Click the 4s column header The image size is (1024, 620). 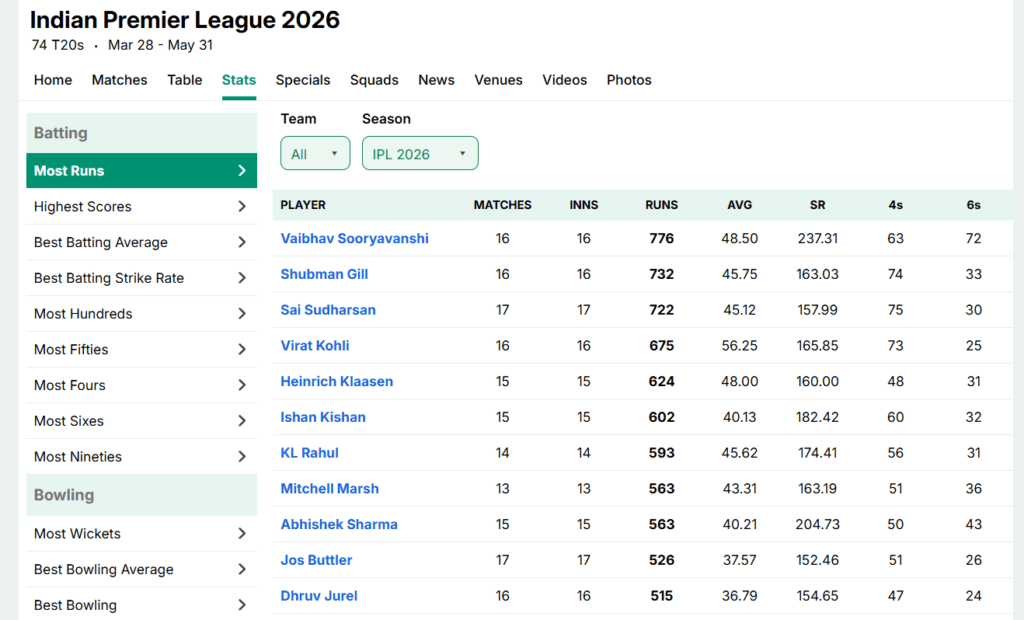(895, 205)
